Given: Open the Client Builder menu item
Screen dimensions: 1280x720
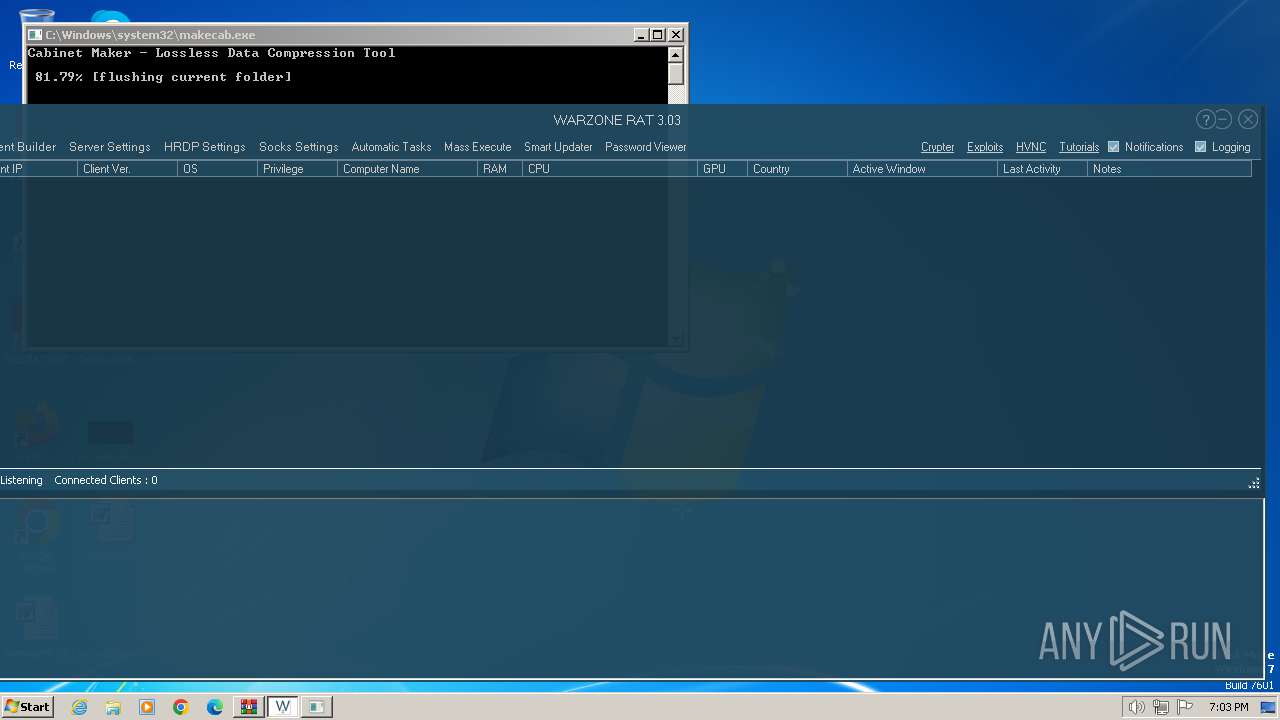Looking at the screenshot, I should 28,147.
